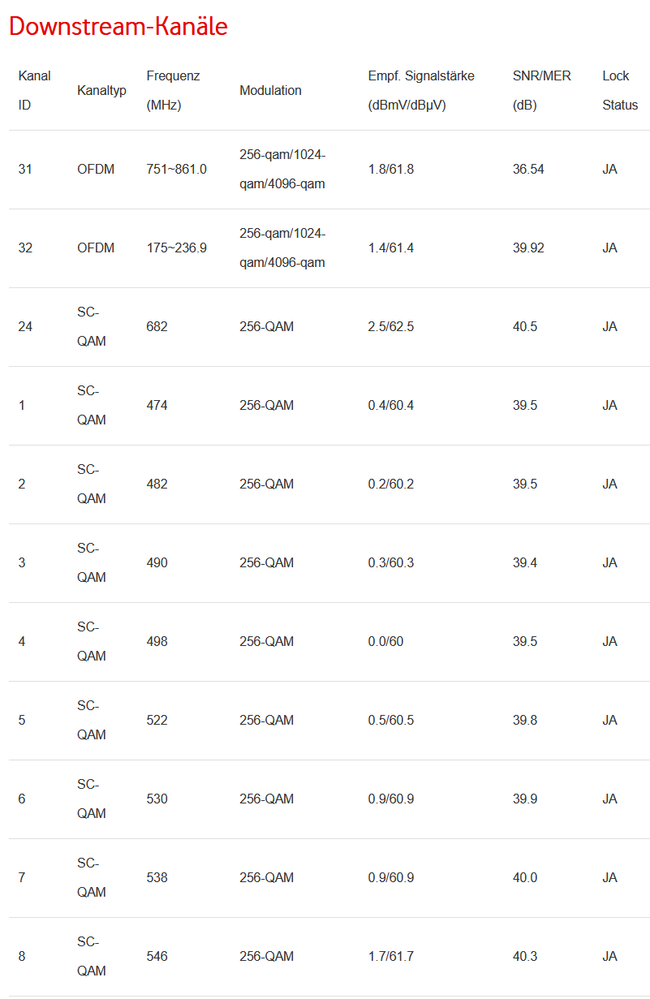Click the 175~236.9 frequency value
The height and width of the screenshot is (999, 650).
point(176,248)
